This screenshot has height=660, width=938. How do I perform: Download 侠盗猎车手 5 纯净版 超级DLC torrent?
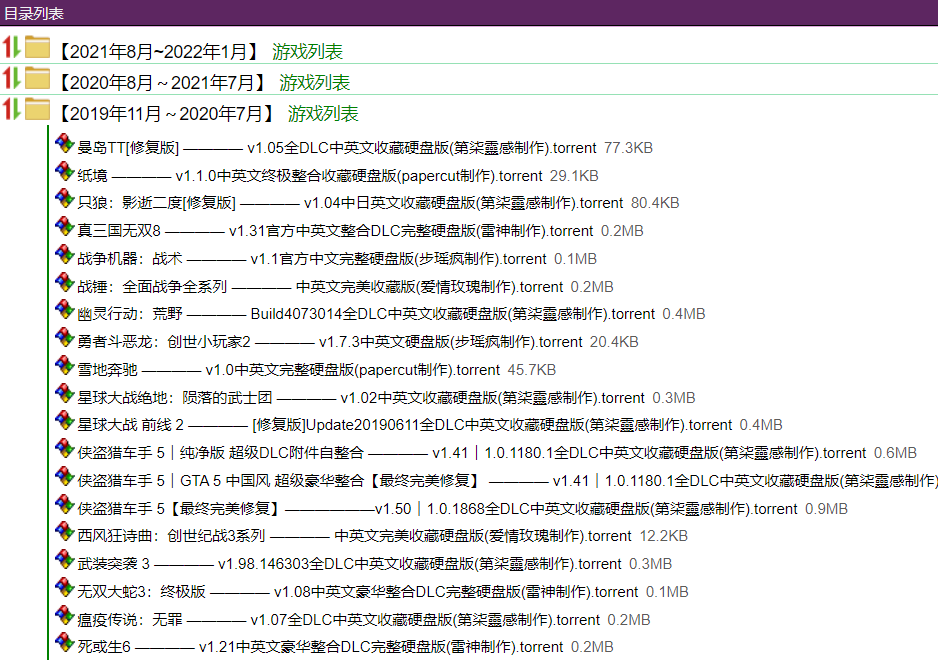click(x=472, y=453)
